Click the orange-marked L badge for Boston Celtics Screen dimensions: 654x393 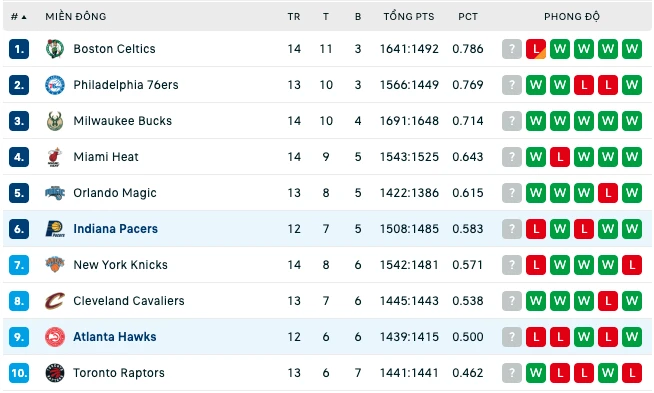536,49
